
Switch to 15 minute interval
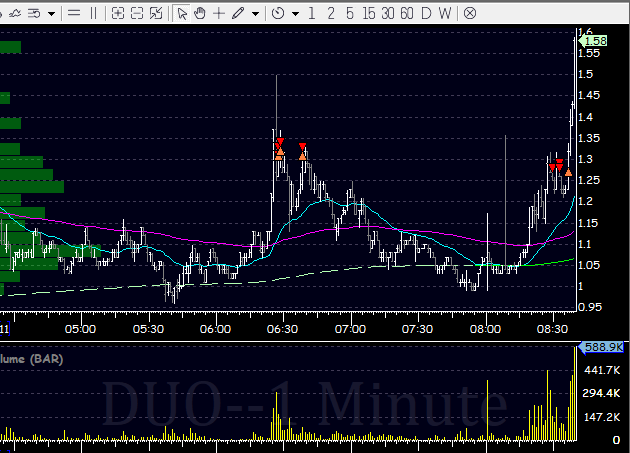pyautogui.click(x=368, y=13)
